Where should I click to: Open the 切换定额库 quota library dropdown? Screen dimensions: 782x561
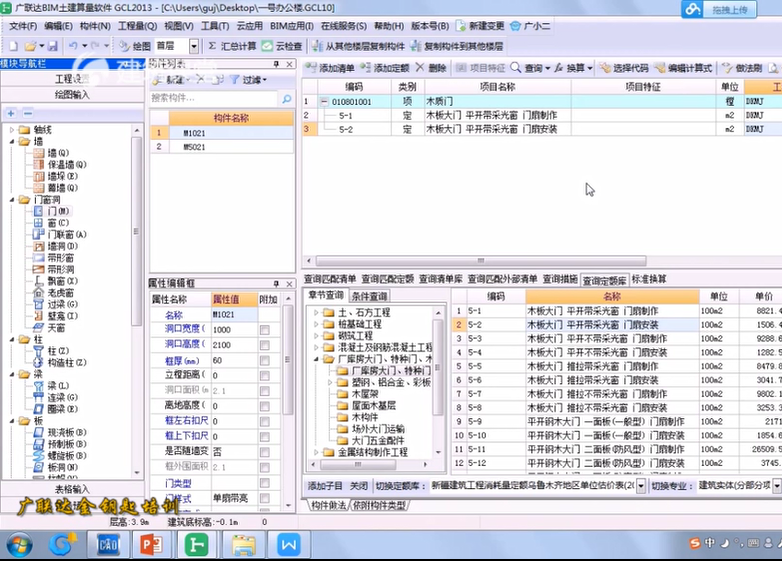[x=642, y=485]
